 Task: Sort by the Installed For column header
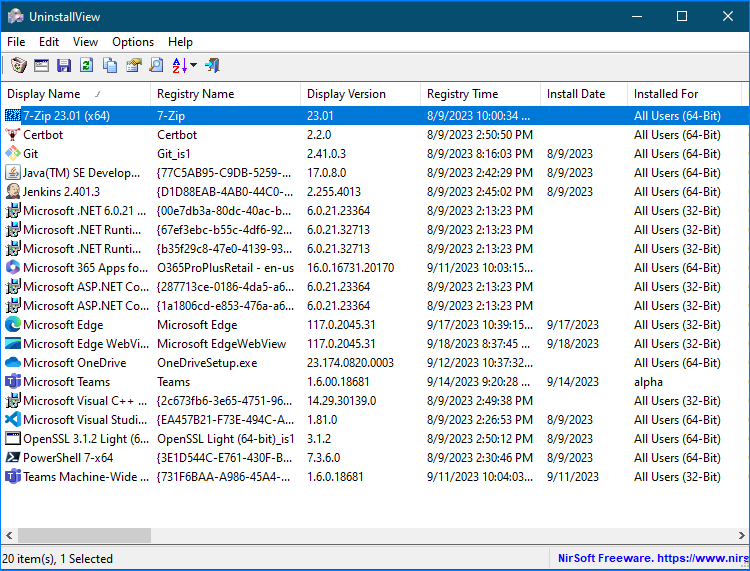point(684,94)
